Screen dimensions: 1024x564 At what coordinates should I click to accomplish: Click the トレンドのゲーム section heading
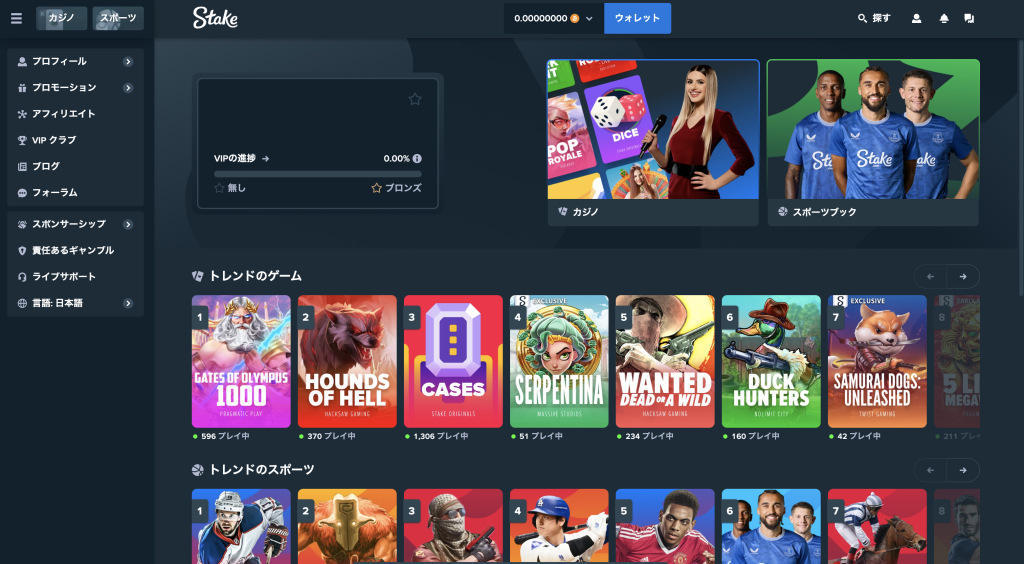click(255, 276)
